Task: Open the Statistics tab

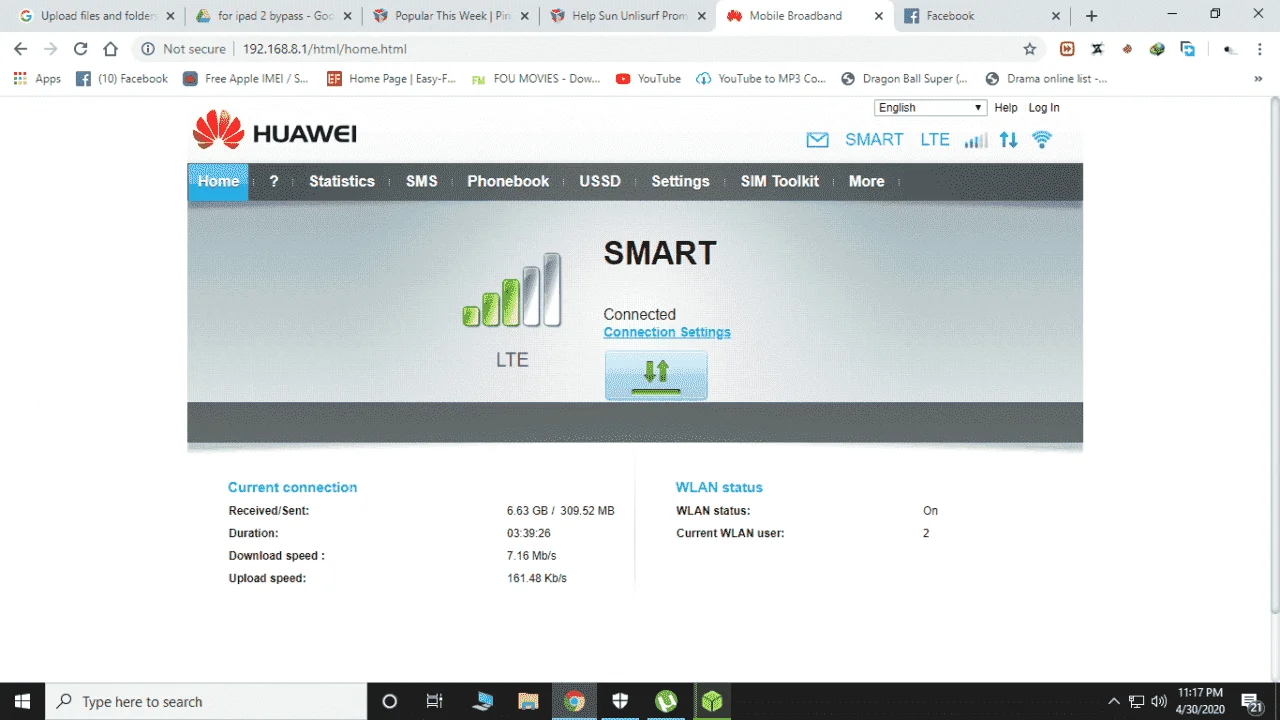Action: [342, 181]
